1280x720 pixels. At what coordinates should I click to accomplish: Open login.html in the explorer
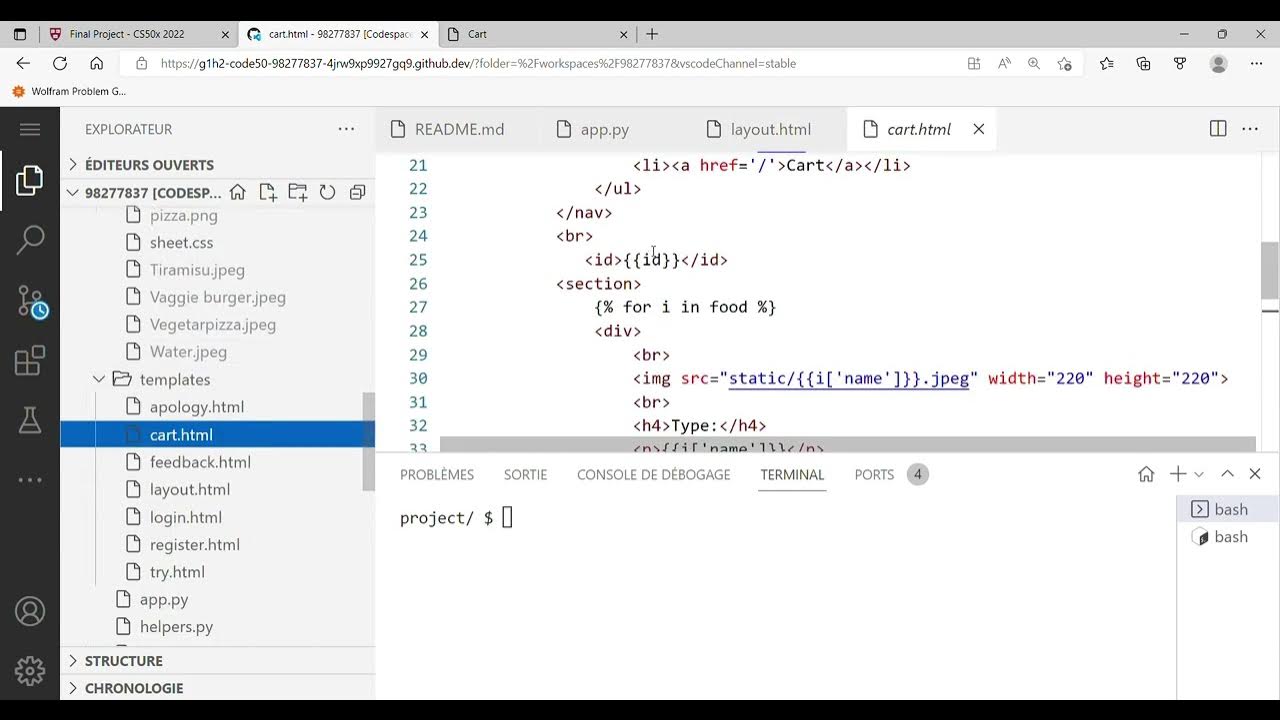coord(186,517)
